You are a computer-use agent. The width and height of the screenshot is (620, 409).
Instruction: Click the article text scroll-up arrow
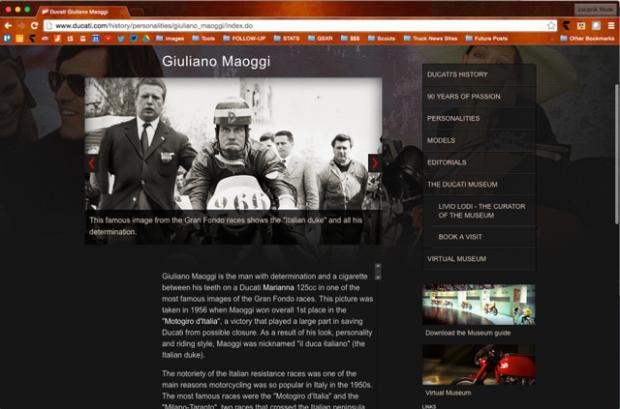[377, 267]
